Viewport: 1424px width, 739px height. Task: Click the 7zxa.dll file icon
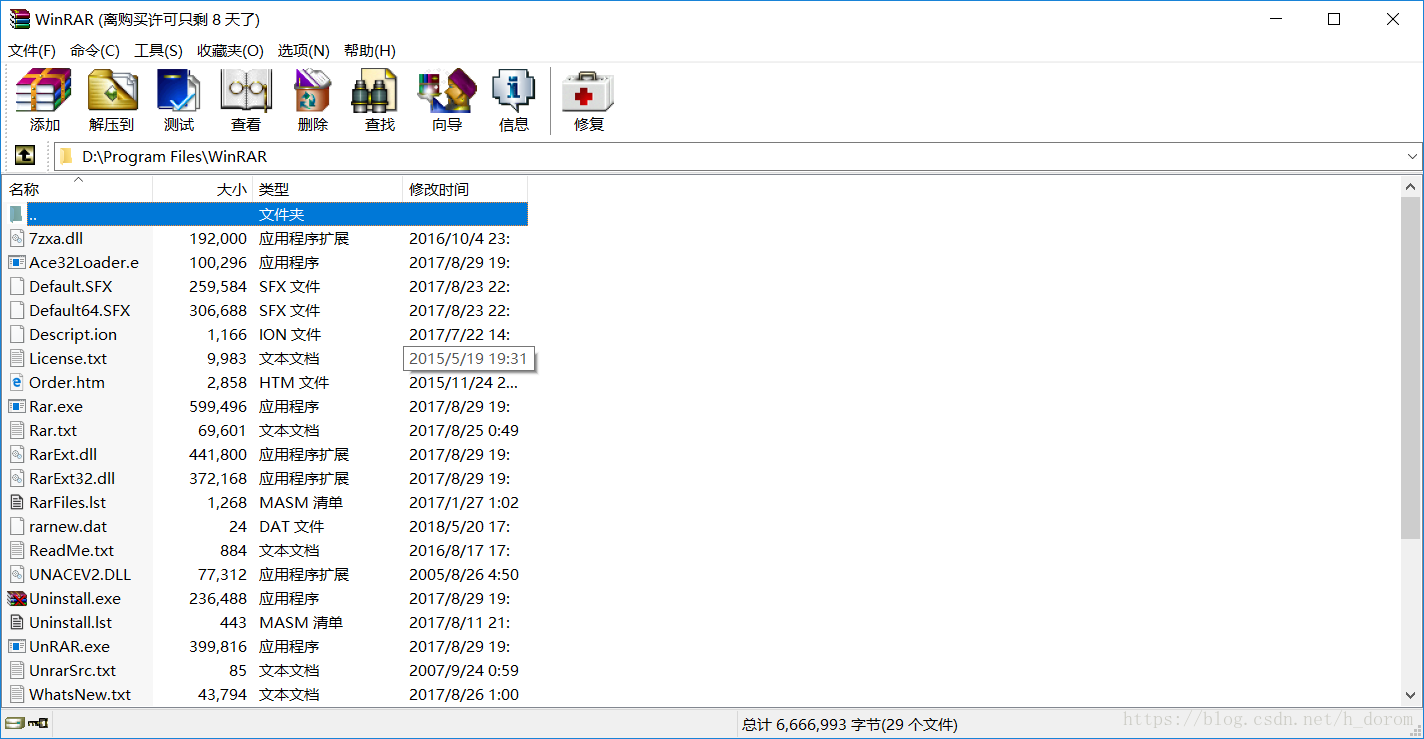tap(17, 238)
